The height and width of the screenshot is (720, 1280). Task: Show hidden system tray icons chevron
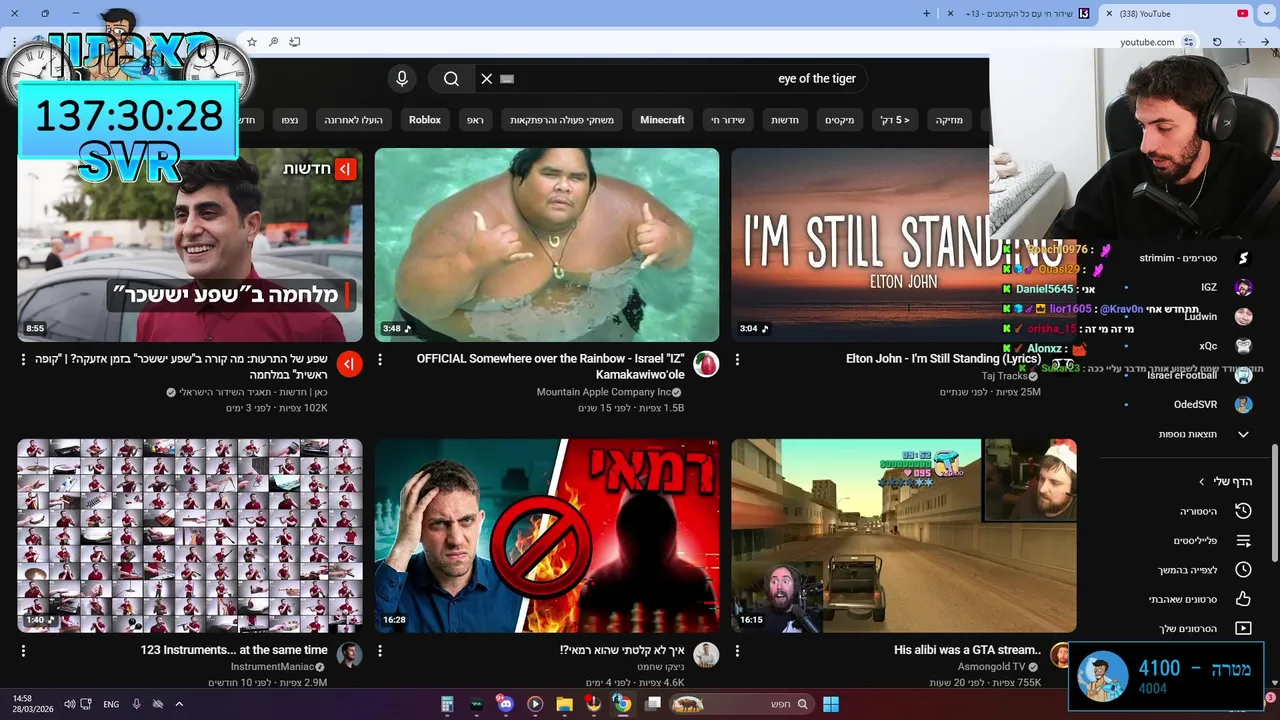click(179, 704)
